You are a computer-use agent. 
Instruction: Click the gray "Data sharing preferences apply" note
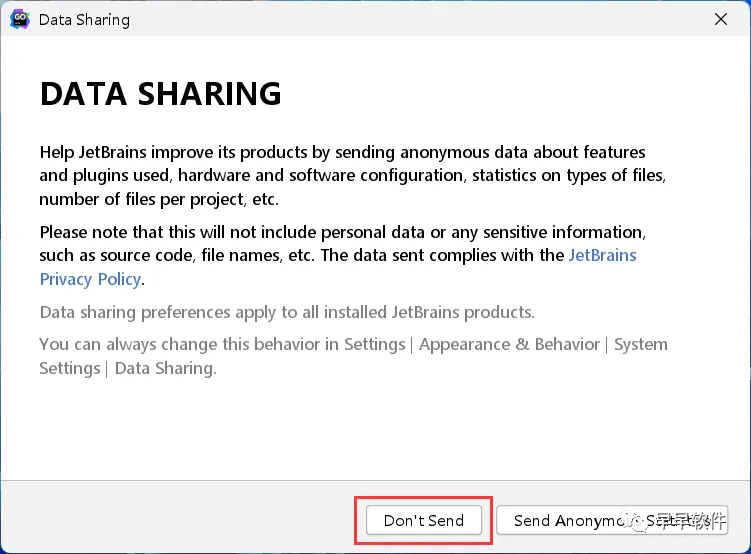tap(287, 312)
